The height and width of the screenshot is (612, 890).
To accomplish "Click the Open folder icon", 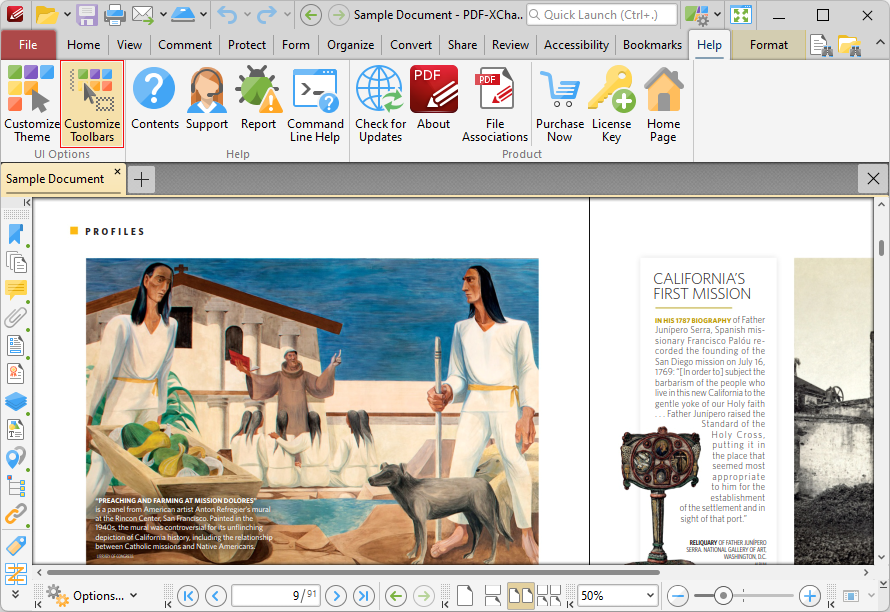I will (47, 15).
